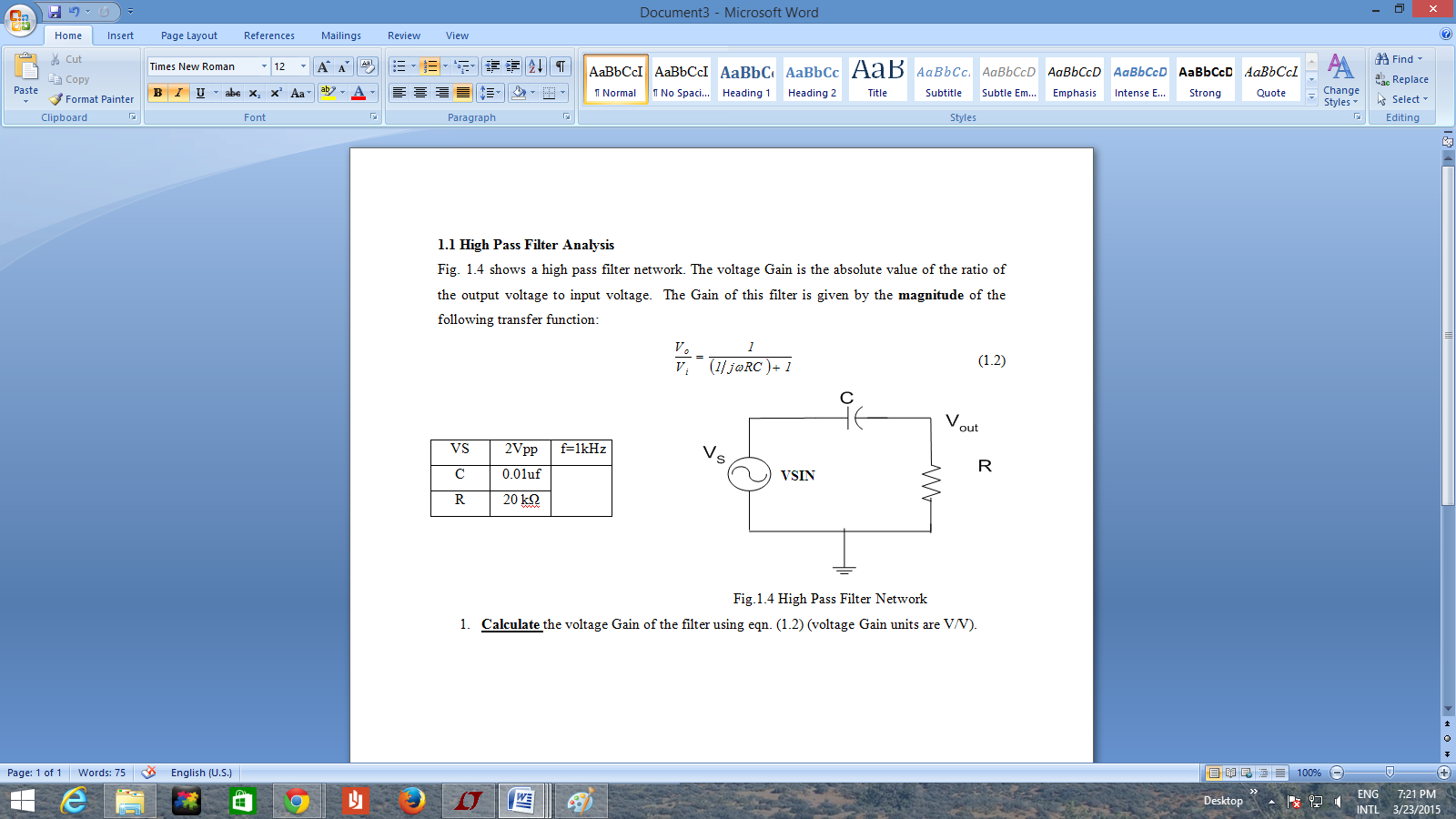Click the vertical scrollbar thumb
The height and width of the screenshot is (819, 1456).
click(x=1448, y=336)
